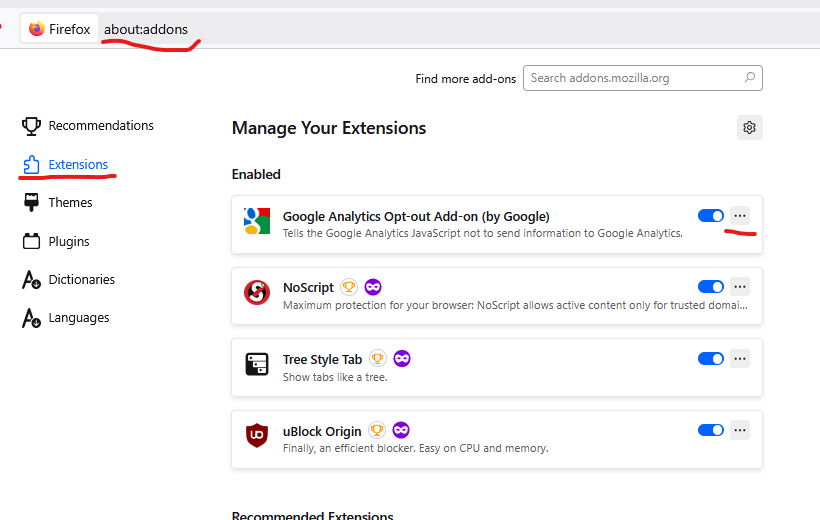Click the 'Manage Your Extensions' heading
Viewport: 820px width, 520px height.
coord(329,128)
